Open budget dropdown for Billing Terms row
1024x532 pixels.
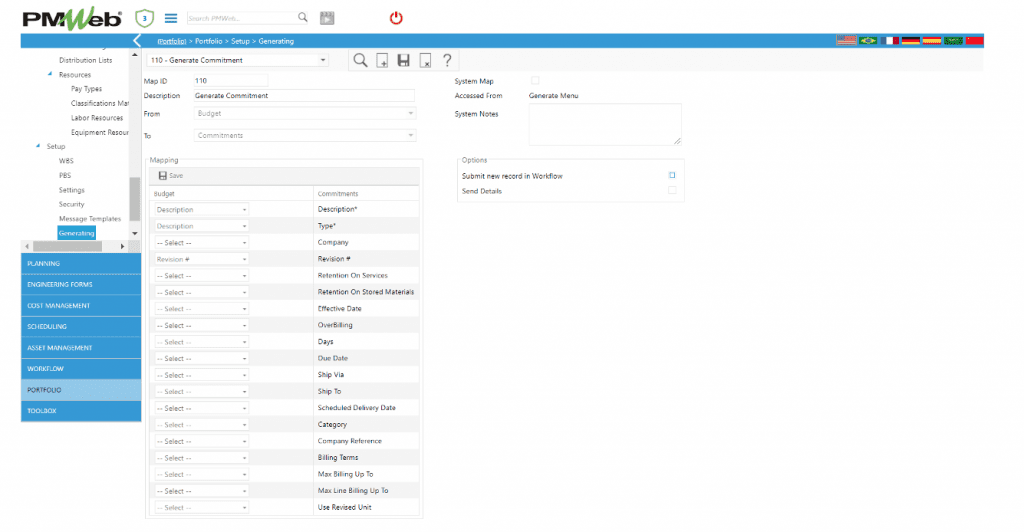[201, 458]
